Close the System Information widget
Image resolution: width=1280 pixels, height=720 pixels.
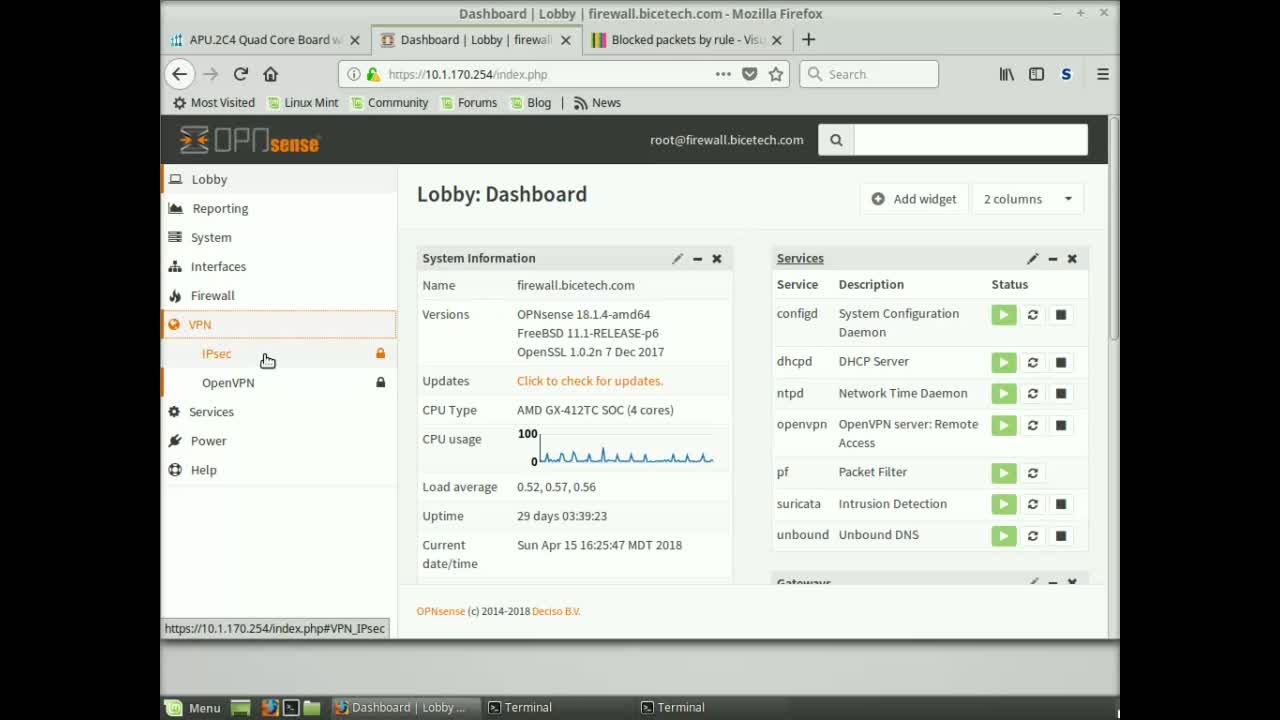coord(717,258)
